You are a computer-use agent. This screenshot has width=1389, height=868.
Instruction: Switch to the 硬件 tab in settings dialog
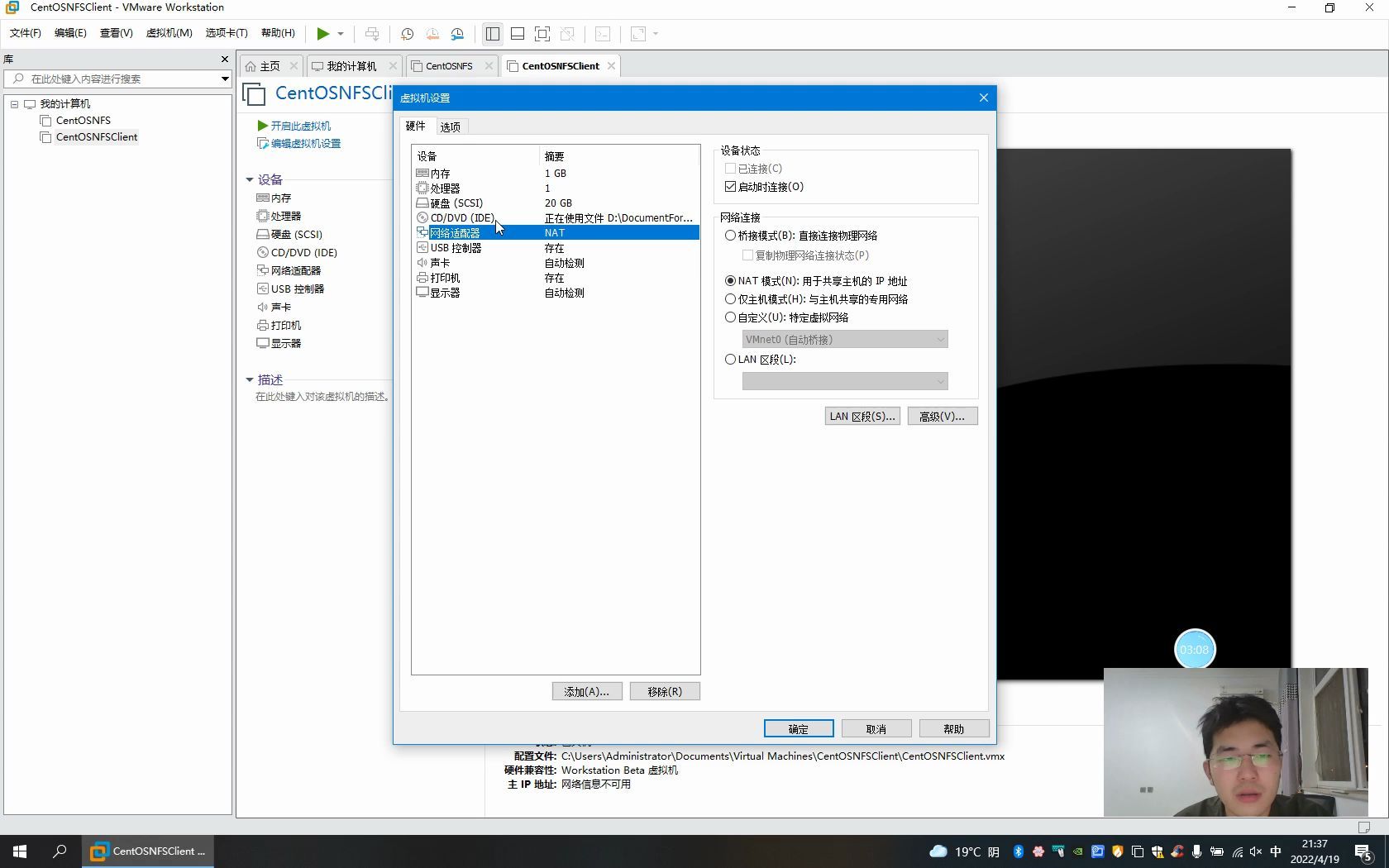(416, 126)
